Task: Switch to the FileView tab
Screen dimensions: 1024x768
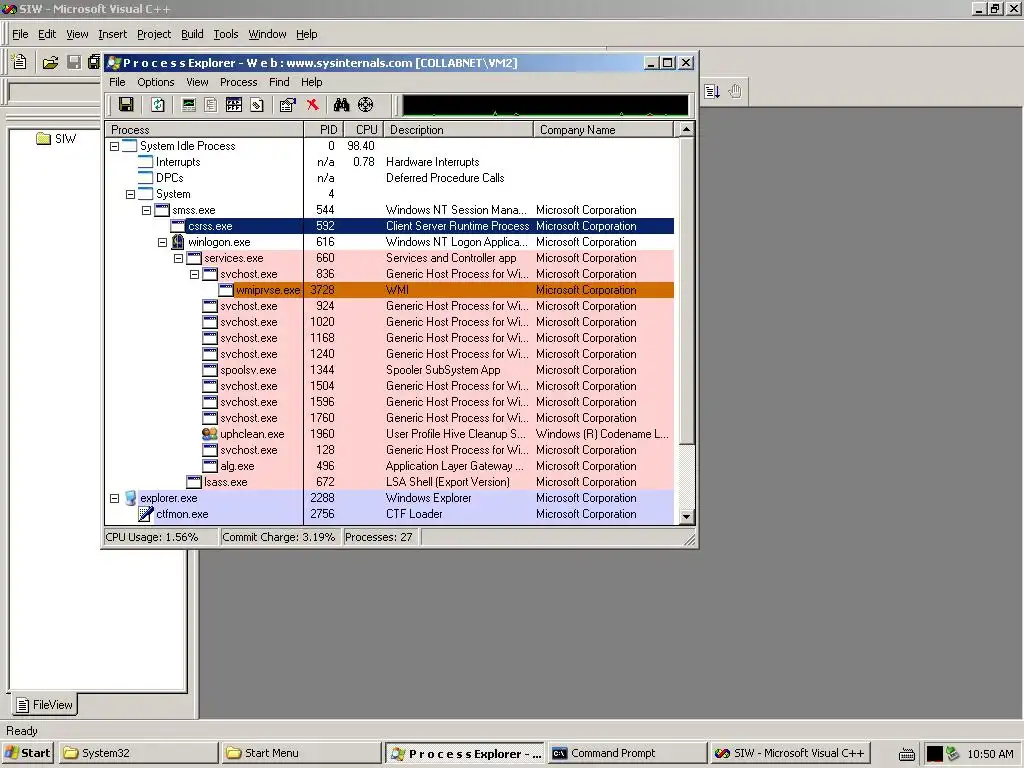Action: point(44,705)
